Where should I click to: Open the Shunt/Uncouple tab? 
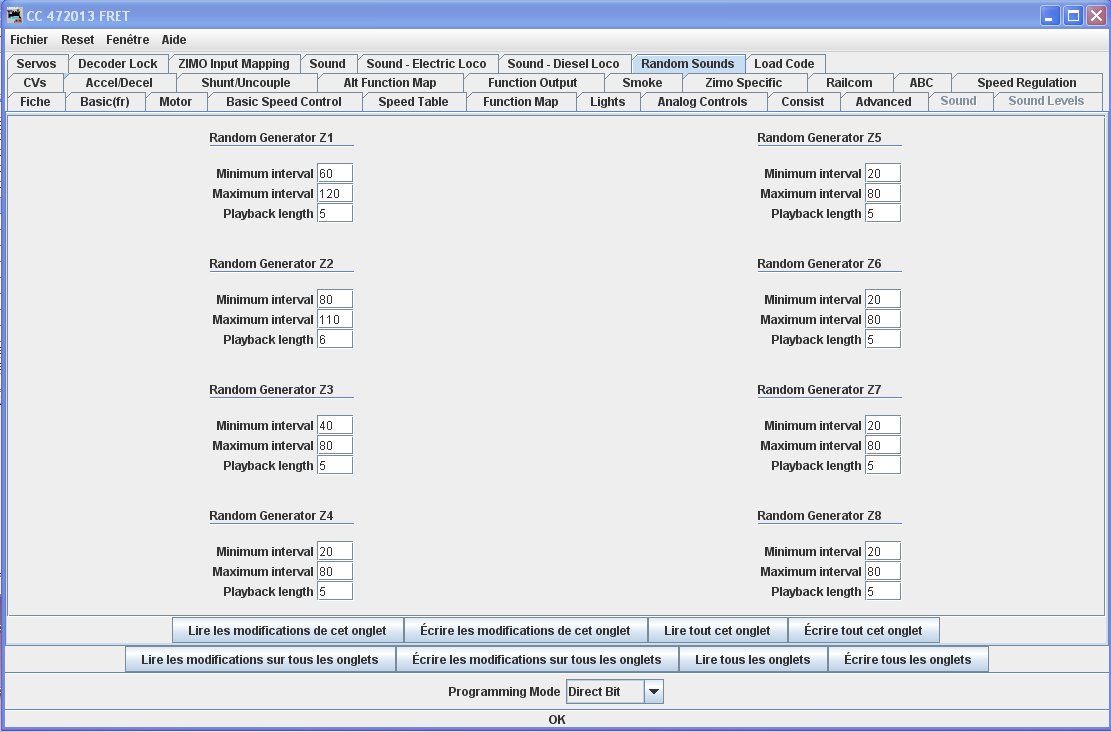pyautogui.click(x=246, y=83)
